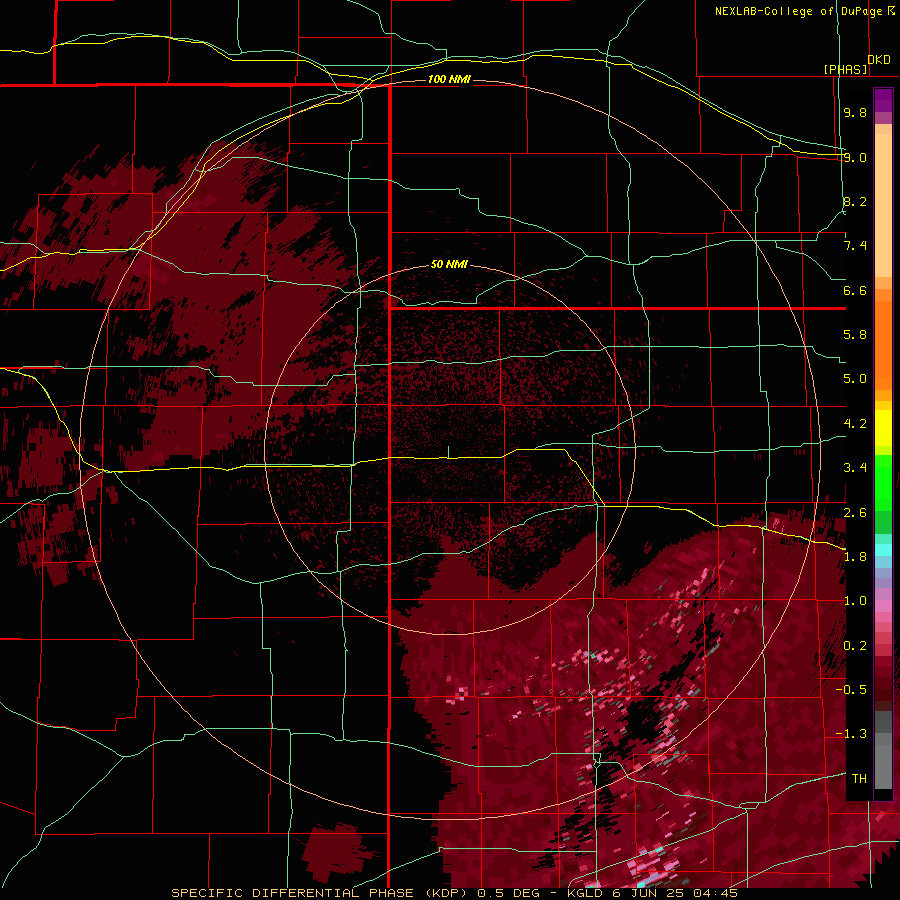
Task: Click the KGLD station ID in the caption
Action: point(587,893)
